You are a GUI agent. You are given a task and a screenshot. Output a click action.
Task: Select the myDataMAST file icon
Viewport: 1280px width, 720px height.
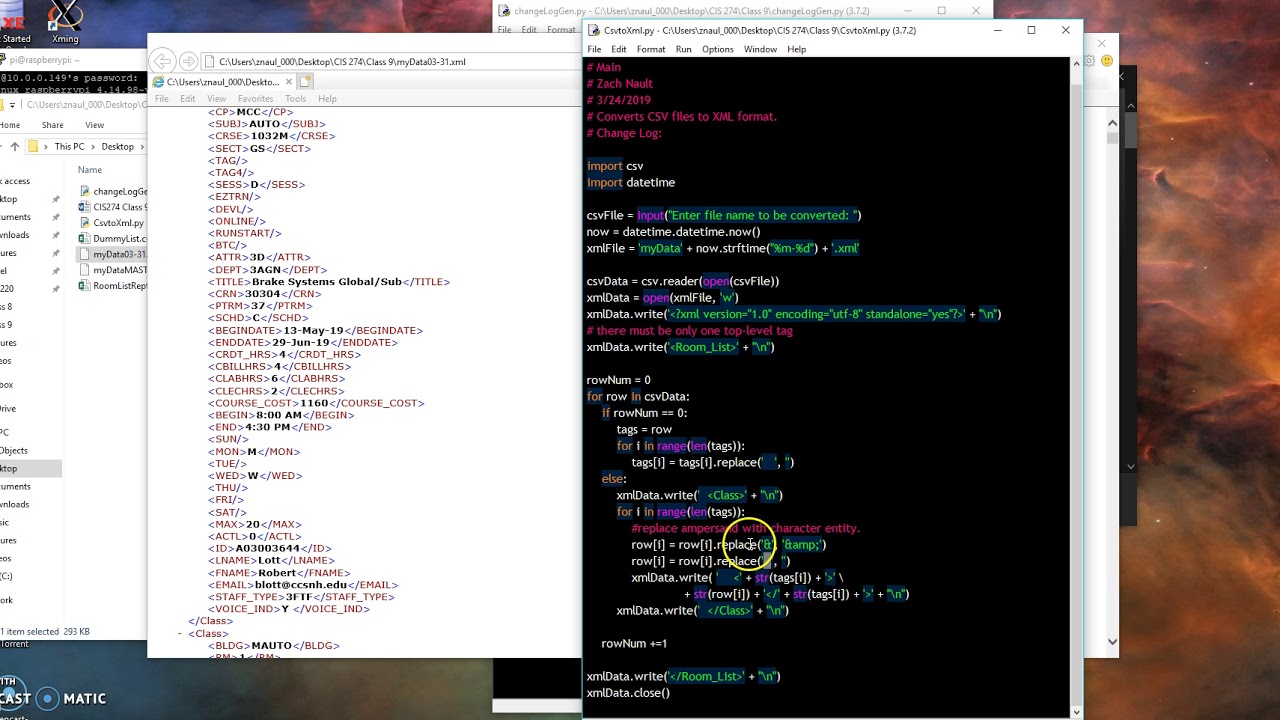(x=85, y=270)
